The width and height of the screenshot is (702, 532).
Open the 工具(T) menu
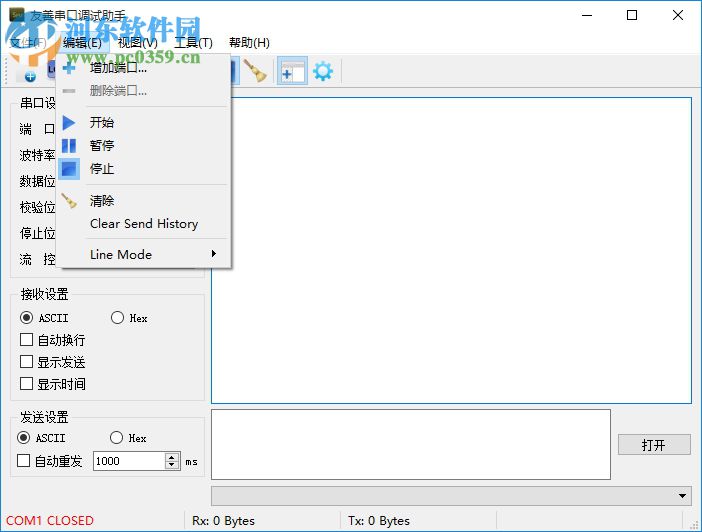click(x=193, y=43)
